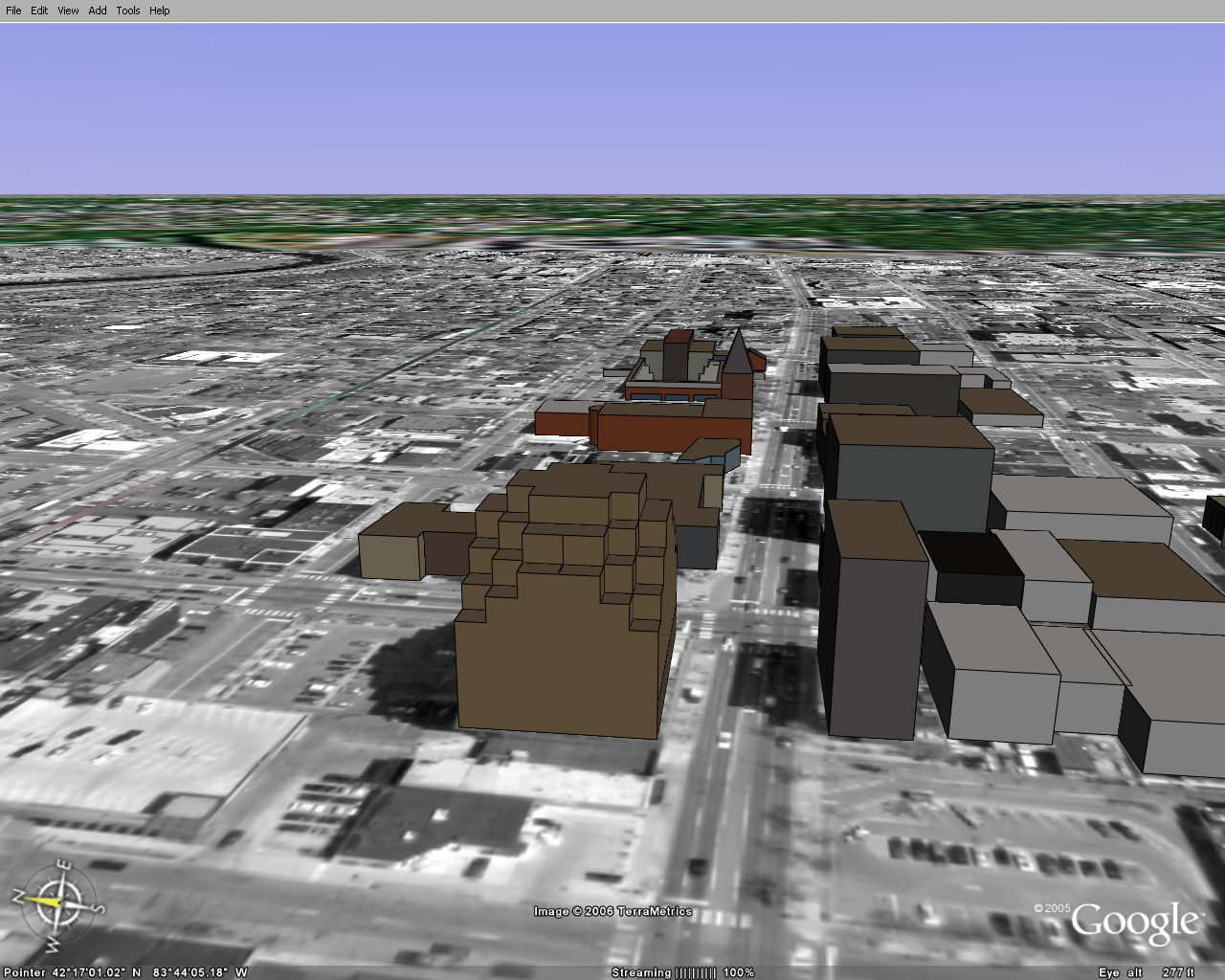Click the TerraMetrics image copyright text

[612, 911]
